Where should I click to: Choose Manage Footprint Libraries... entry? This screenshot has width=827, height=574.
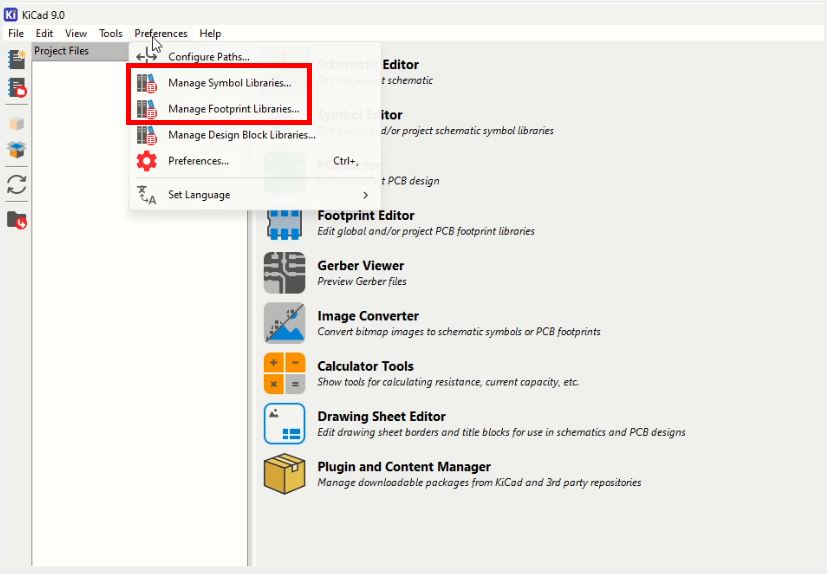point(255,109)
